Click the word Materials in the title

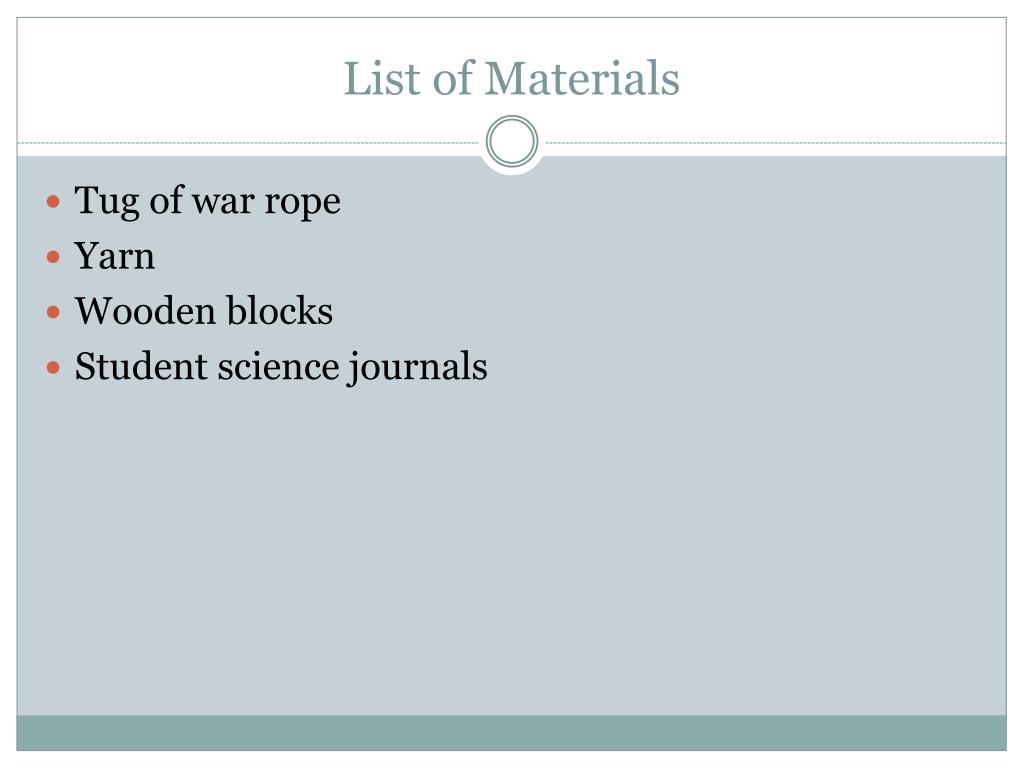pyautogui.click(x=582, y=79)
